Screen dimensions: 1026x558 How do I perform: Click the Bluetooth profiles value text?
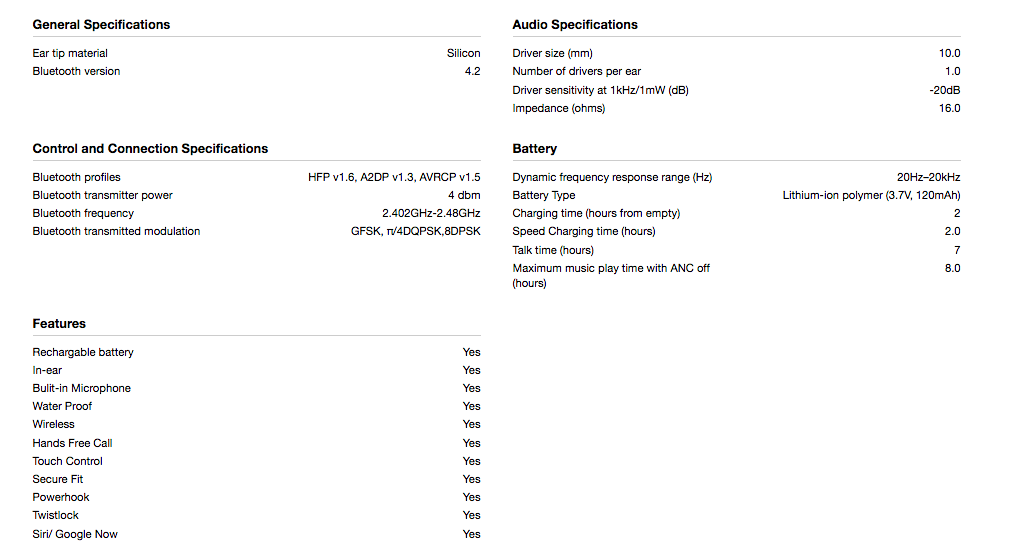(394, 177)
